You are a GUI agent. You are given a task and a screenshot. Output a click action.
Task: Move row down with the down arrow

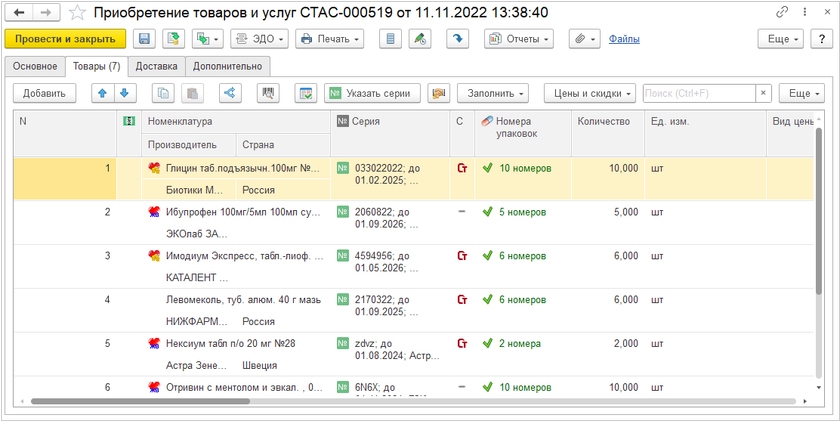point(124,93)
